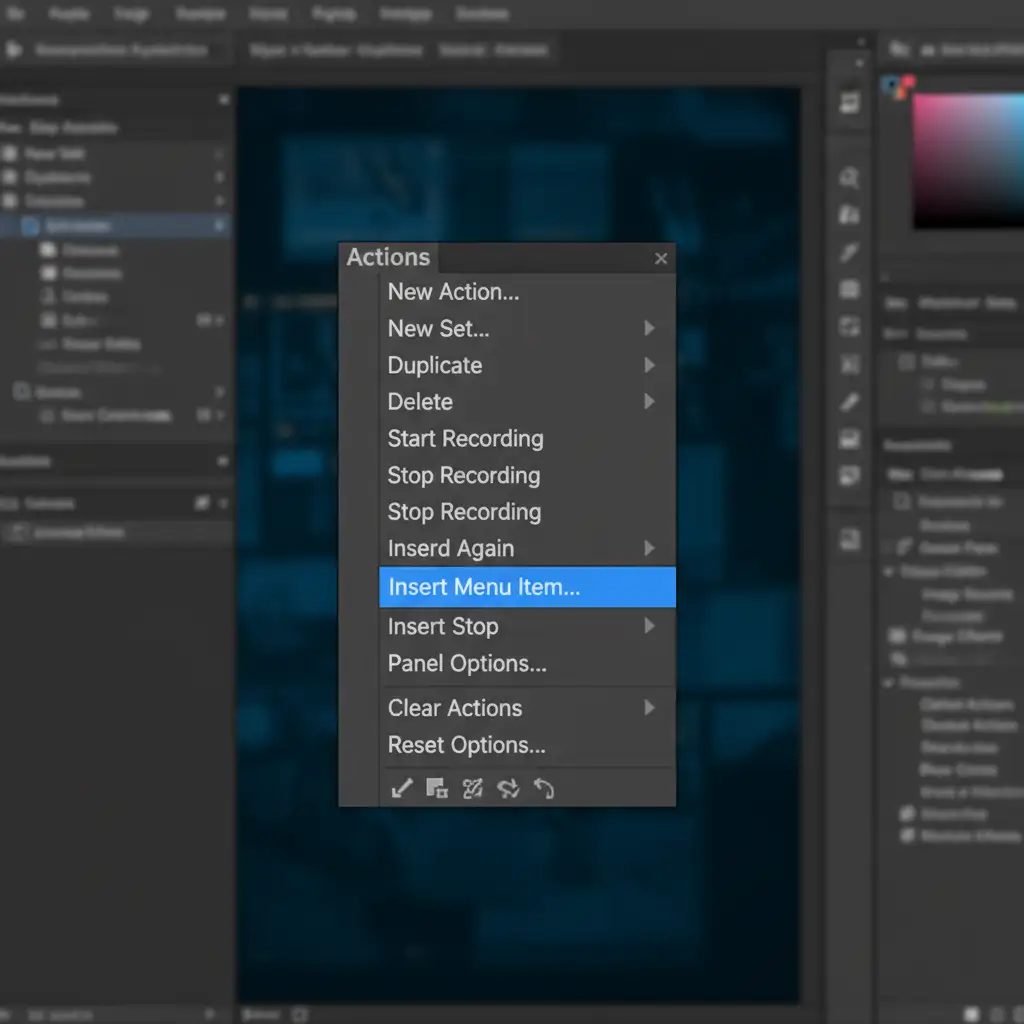Click Reset Options... in Actions menu

tap(466, 745)
